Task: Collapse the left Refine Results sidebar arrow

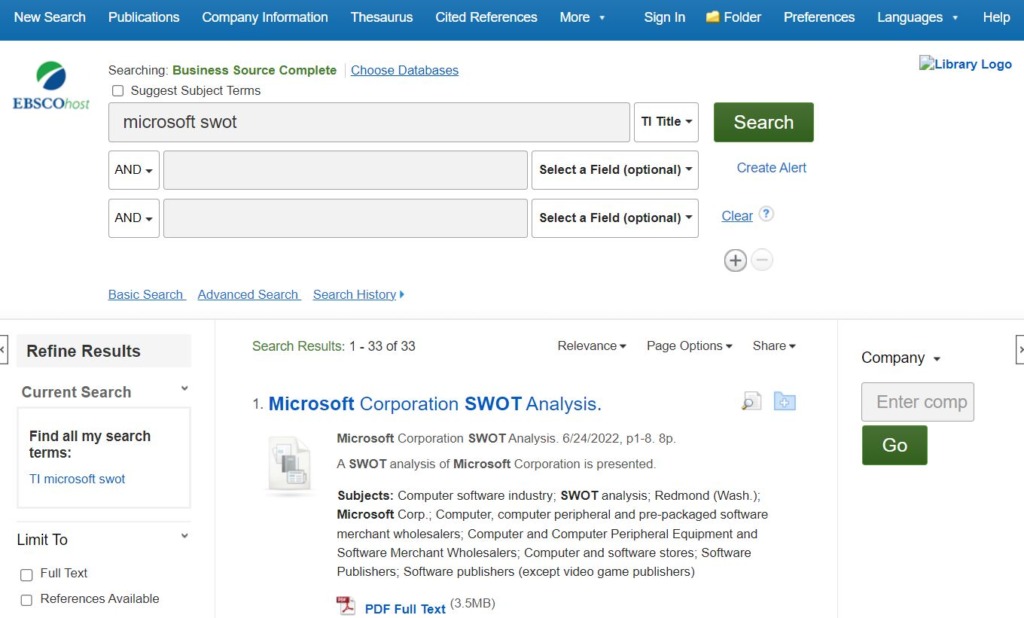Action: (3, 350)
